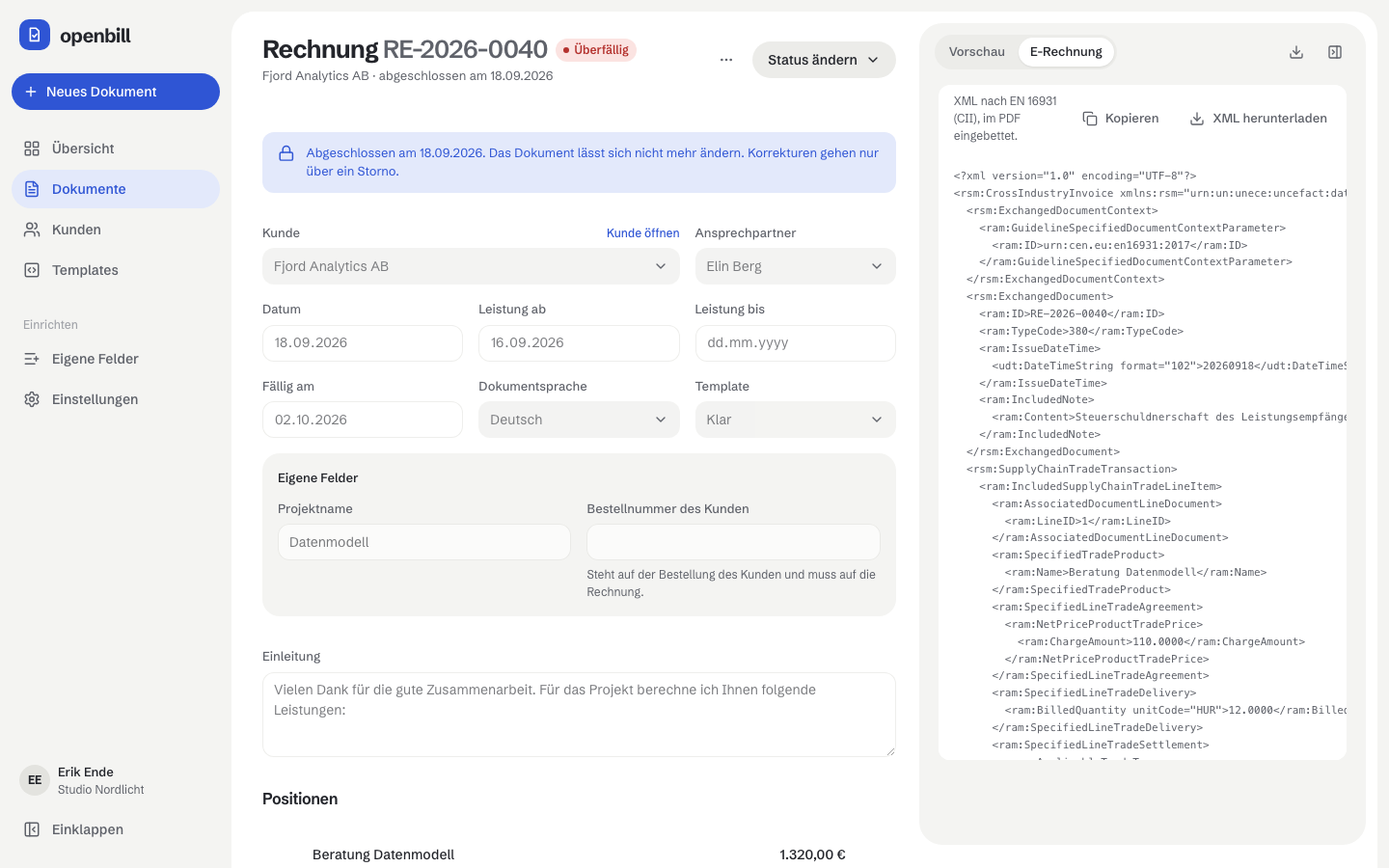Click the Erik Ende user name
Screen dimensions: 1389x868
[86, 772]
